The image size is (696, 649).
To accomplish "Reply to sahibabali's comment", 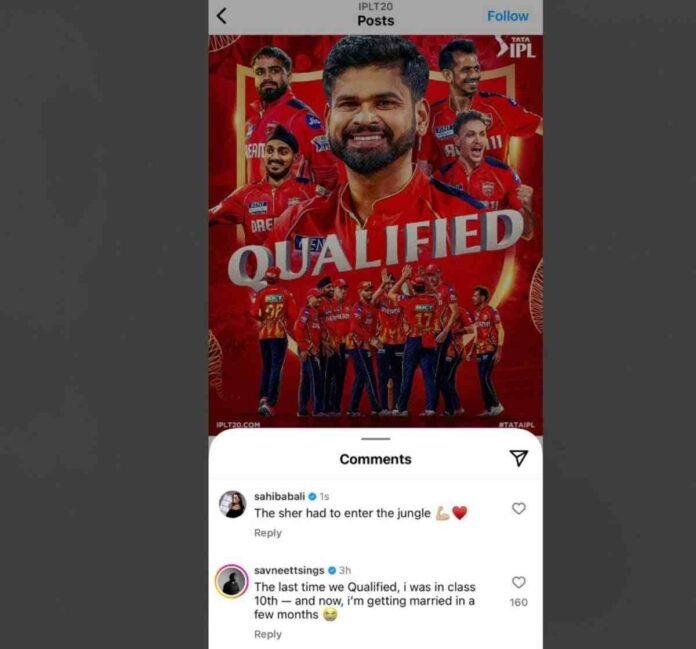I will [x=268, y=533].
